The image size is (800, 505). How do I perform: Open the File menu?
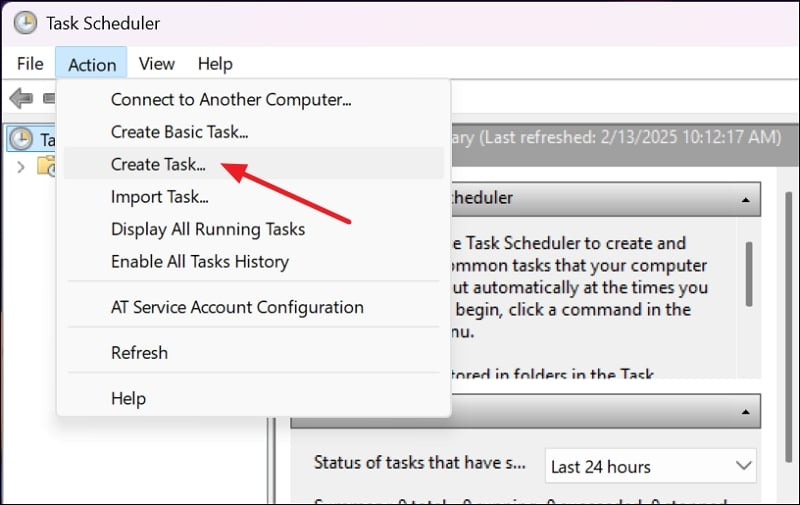[30, 64]
